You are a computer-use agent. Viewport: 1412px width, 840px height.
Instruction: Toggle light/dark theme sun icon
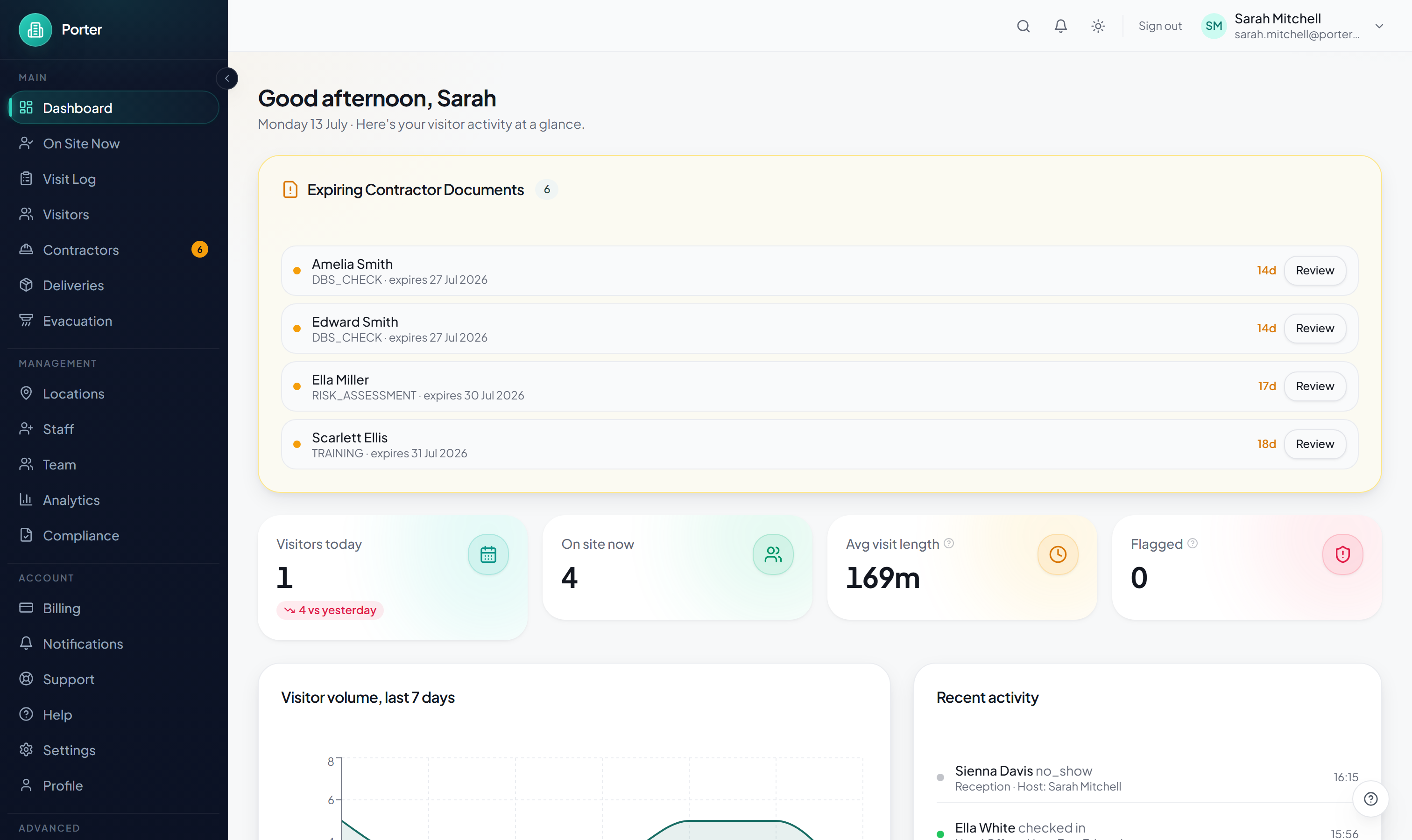pyautogui.click(x=1098, y=26)
